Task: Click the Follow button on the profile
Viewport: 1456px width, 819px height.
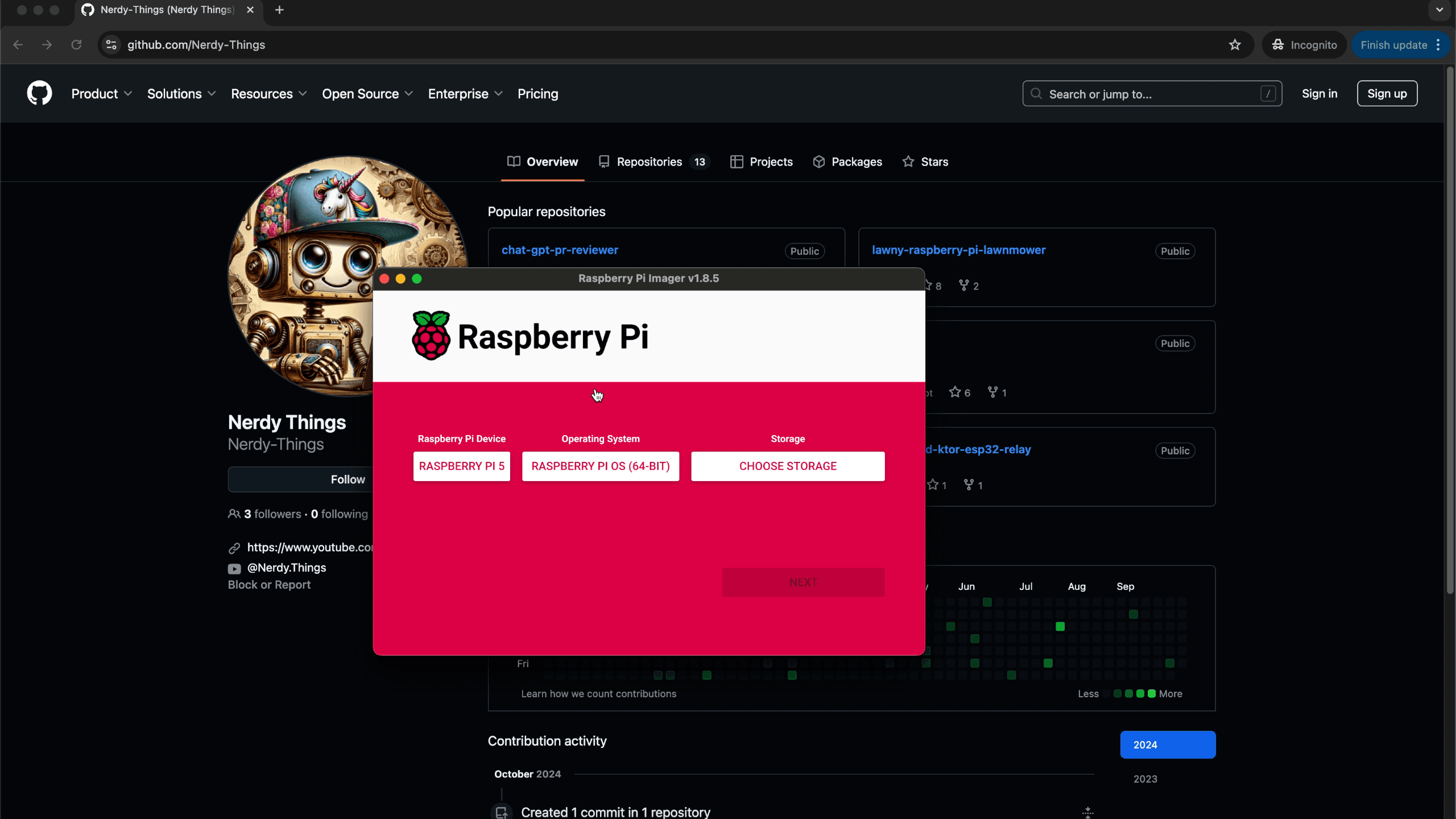Action: tap(348, 479)
